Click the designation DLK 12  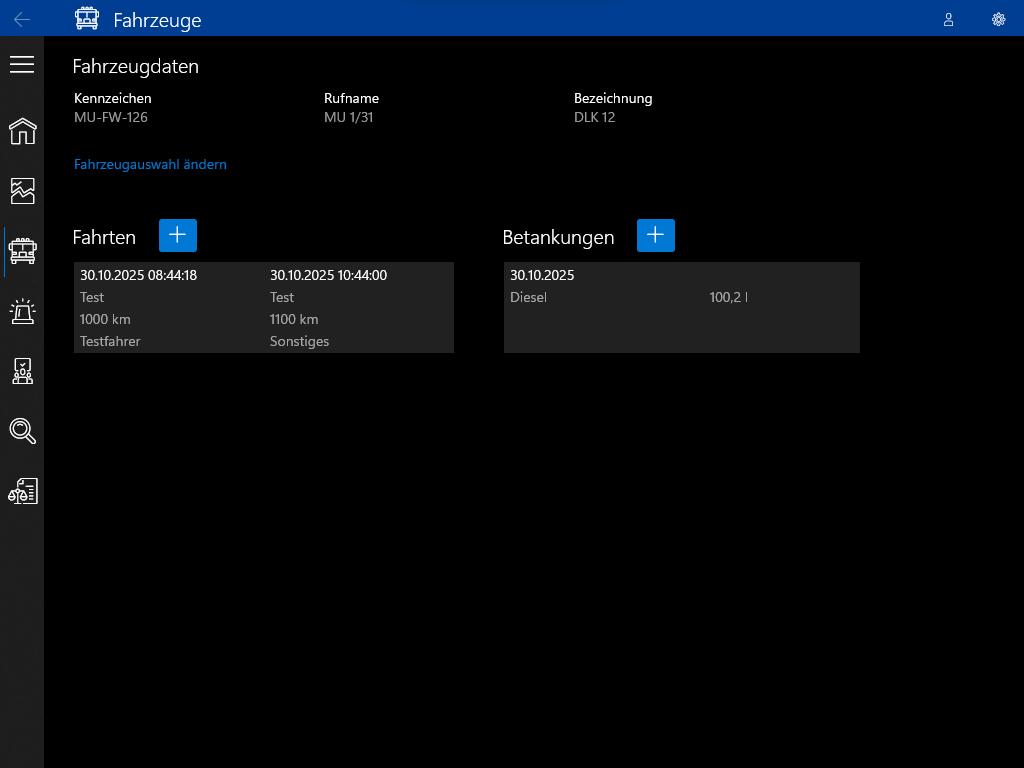point(594,118)
